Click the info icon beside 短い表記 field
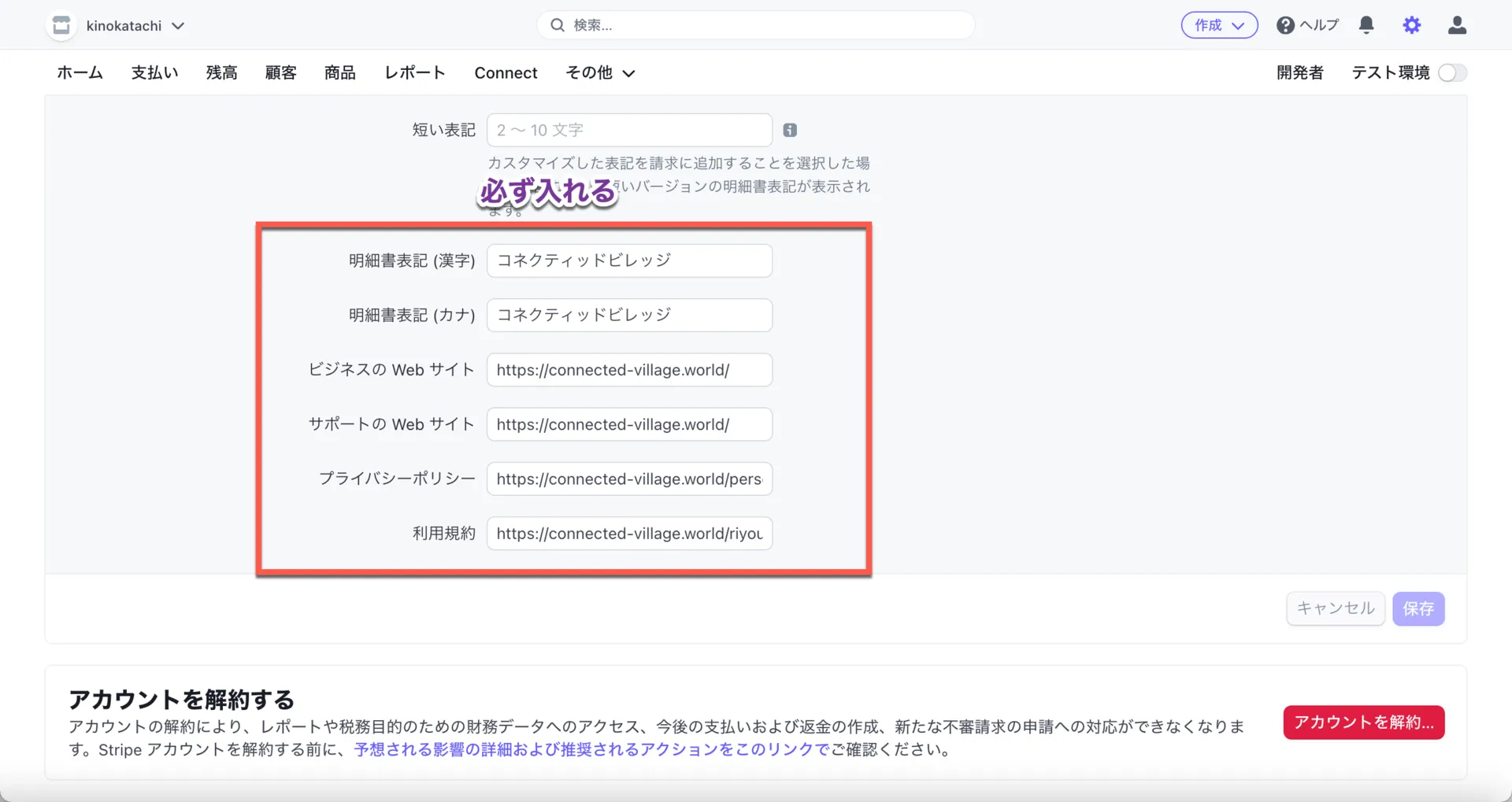 click(x=790, y=131)
